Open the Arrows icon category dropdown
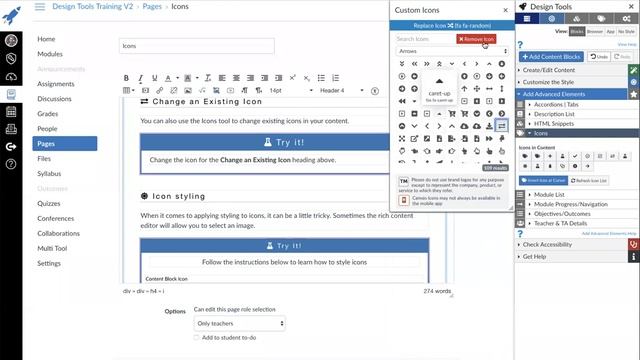The image size is (640, 360). point(452,51)
